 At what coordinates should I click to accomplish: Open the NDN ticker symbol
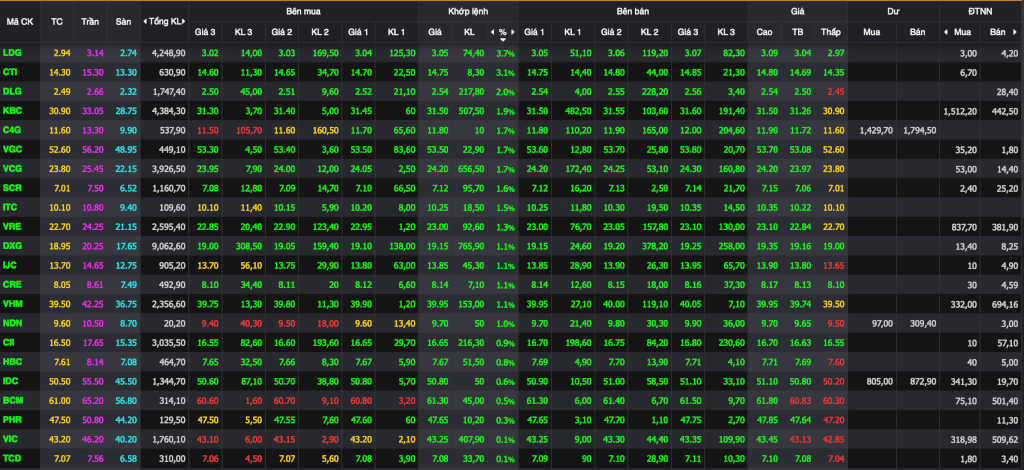[x=12, y=324]
